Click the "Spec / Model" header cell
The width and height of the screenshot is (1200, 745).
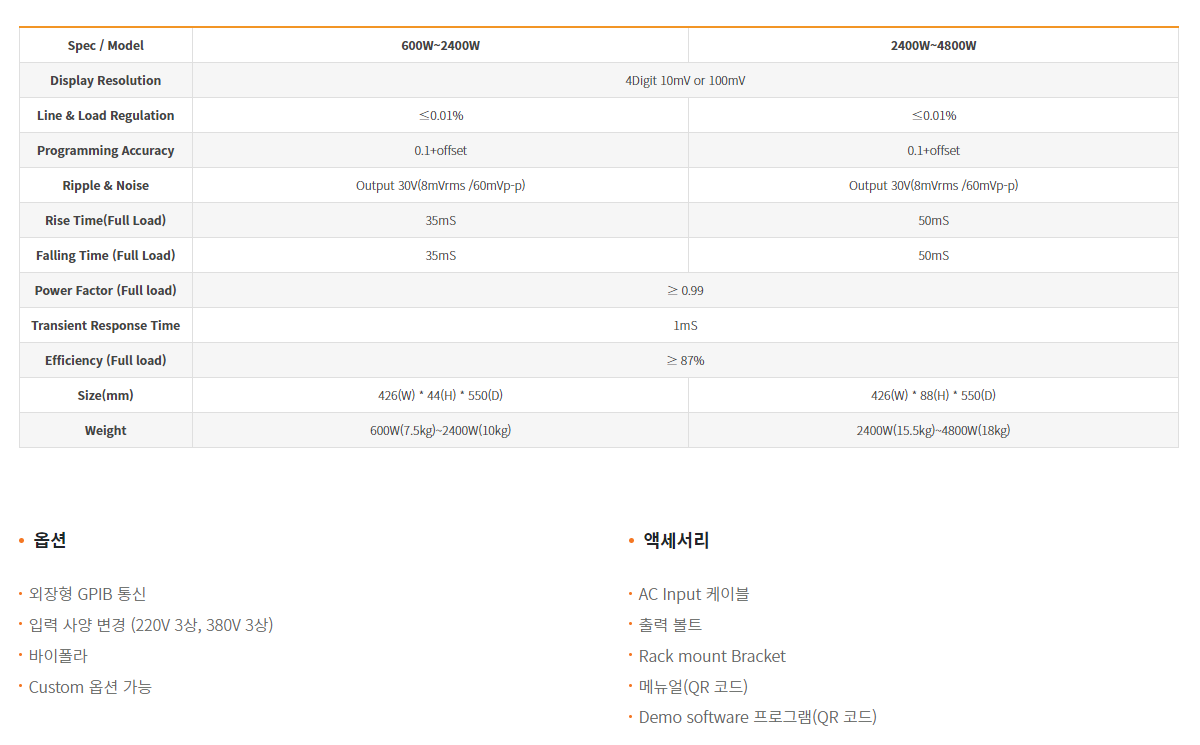(106, 46)
